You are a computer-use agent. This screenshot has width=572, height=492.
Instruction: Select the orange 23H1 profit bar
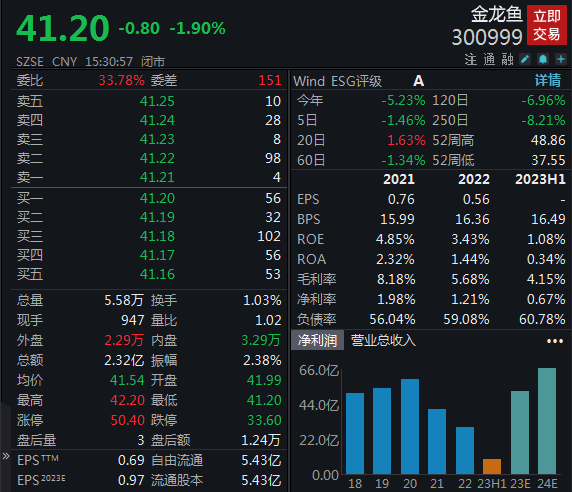point(492,466)
